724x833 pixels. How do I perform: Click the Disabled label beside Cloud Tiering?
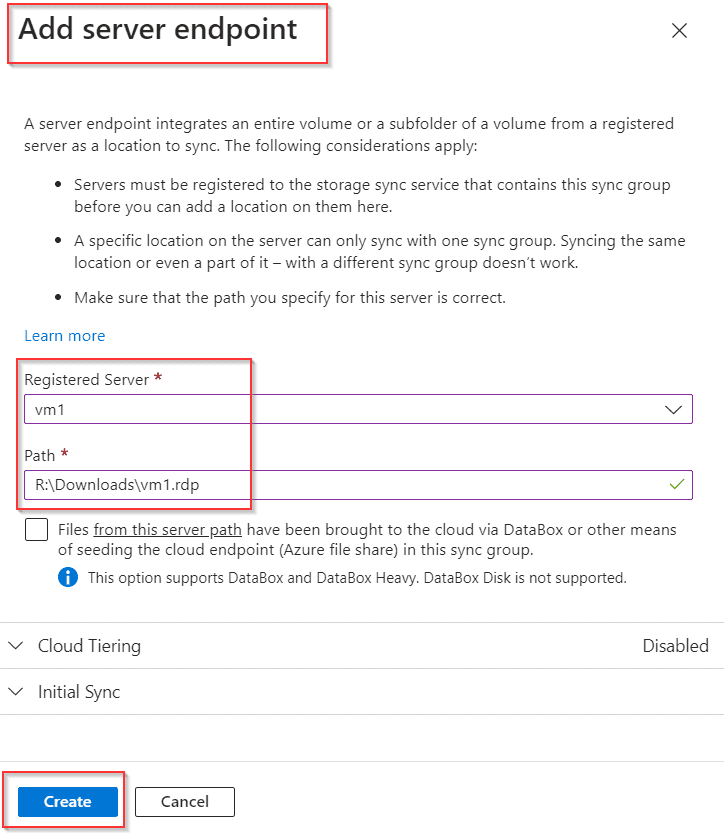(x=676, y=645)
